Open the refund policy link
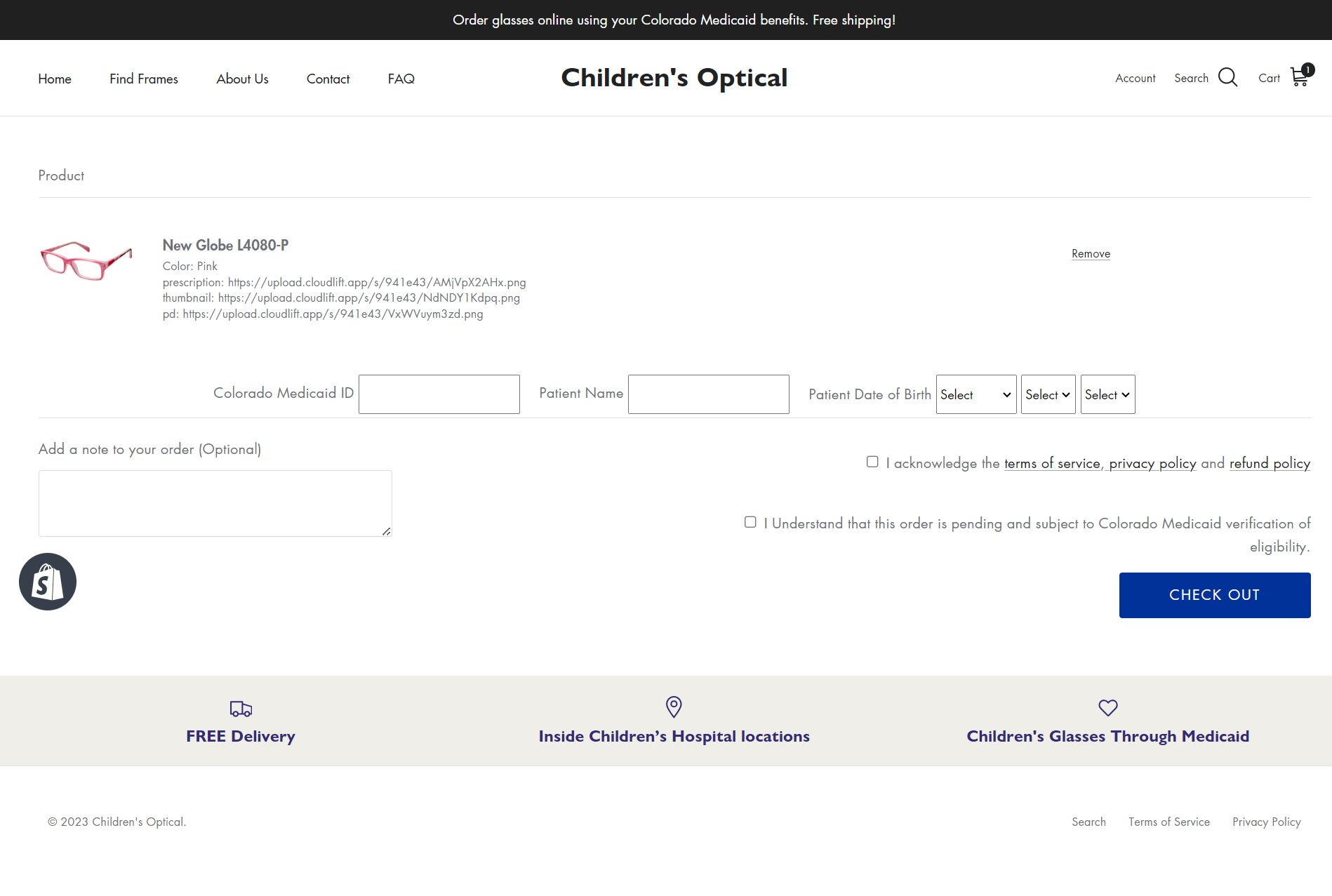Screen dimensions: 1332x896 click(1270, 463)
